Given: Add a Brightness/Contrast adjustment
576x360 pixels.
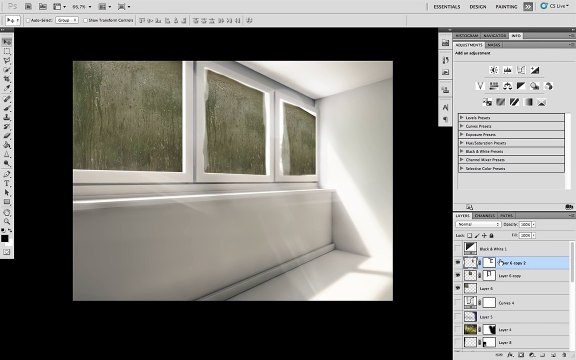Looking at the screenshot, I should [494, 70].
